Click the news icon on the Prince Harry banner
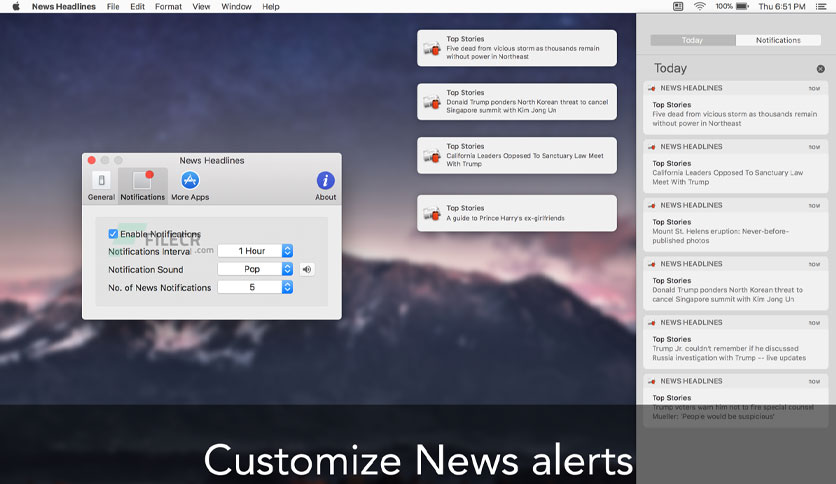The width and height of the screenshot is (836, 484). coord(432,213)
